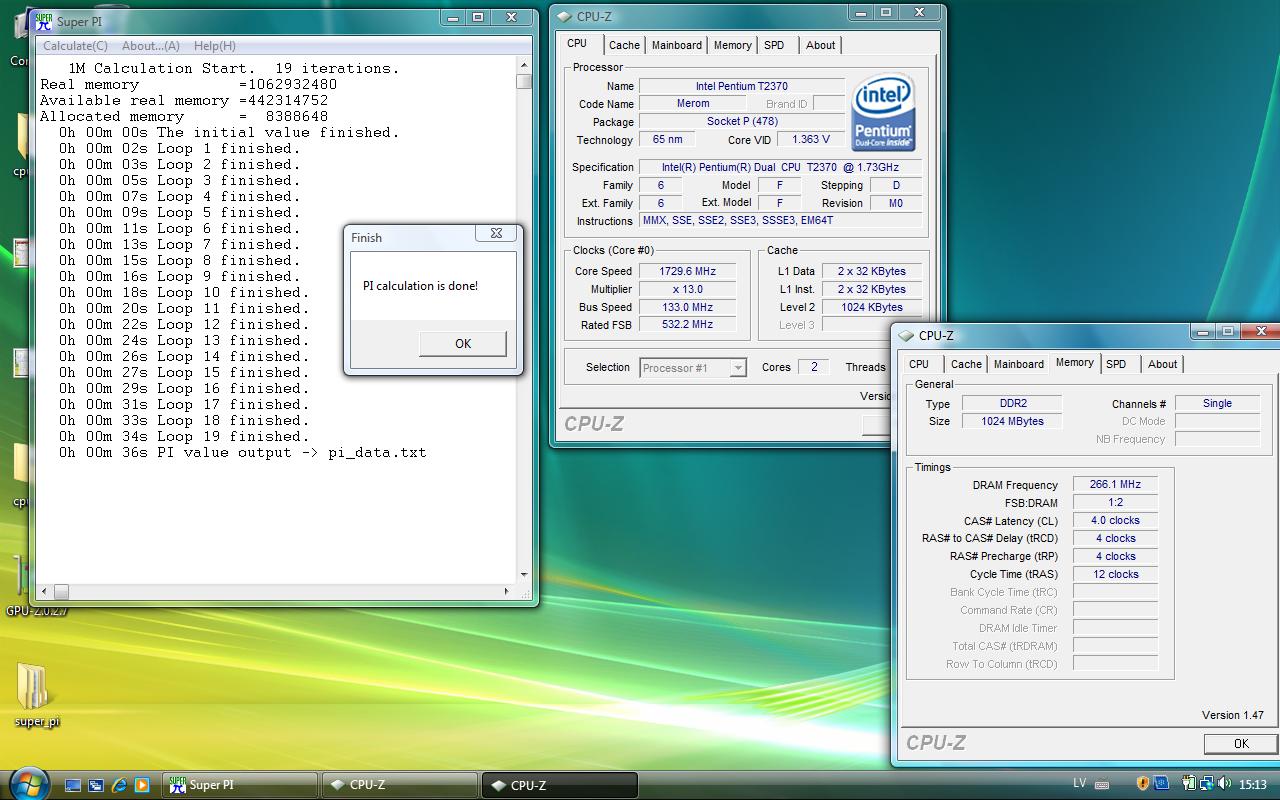Click the Level 2 cache value 1024 KBytes

tap(871, 307)
